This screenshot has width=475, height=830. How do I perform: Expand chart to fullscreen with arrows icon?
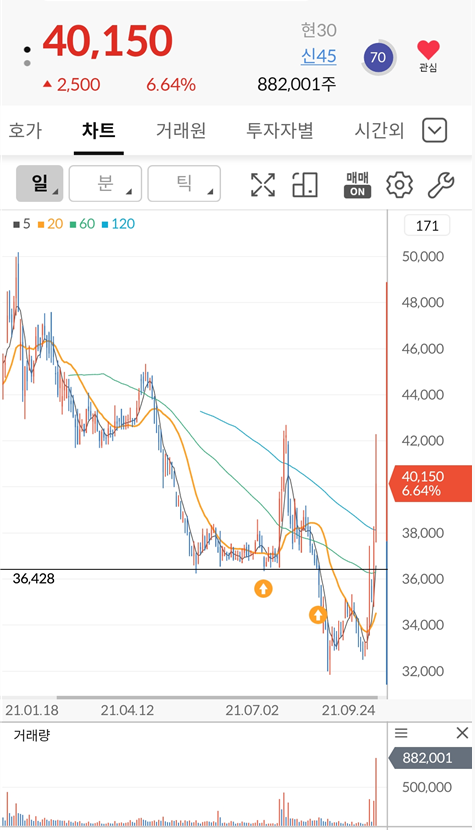pyautogui.click(x=263, y=185)
